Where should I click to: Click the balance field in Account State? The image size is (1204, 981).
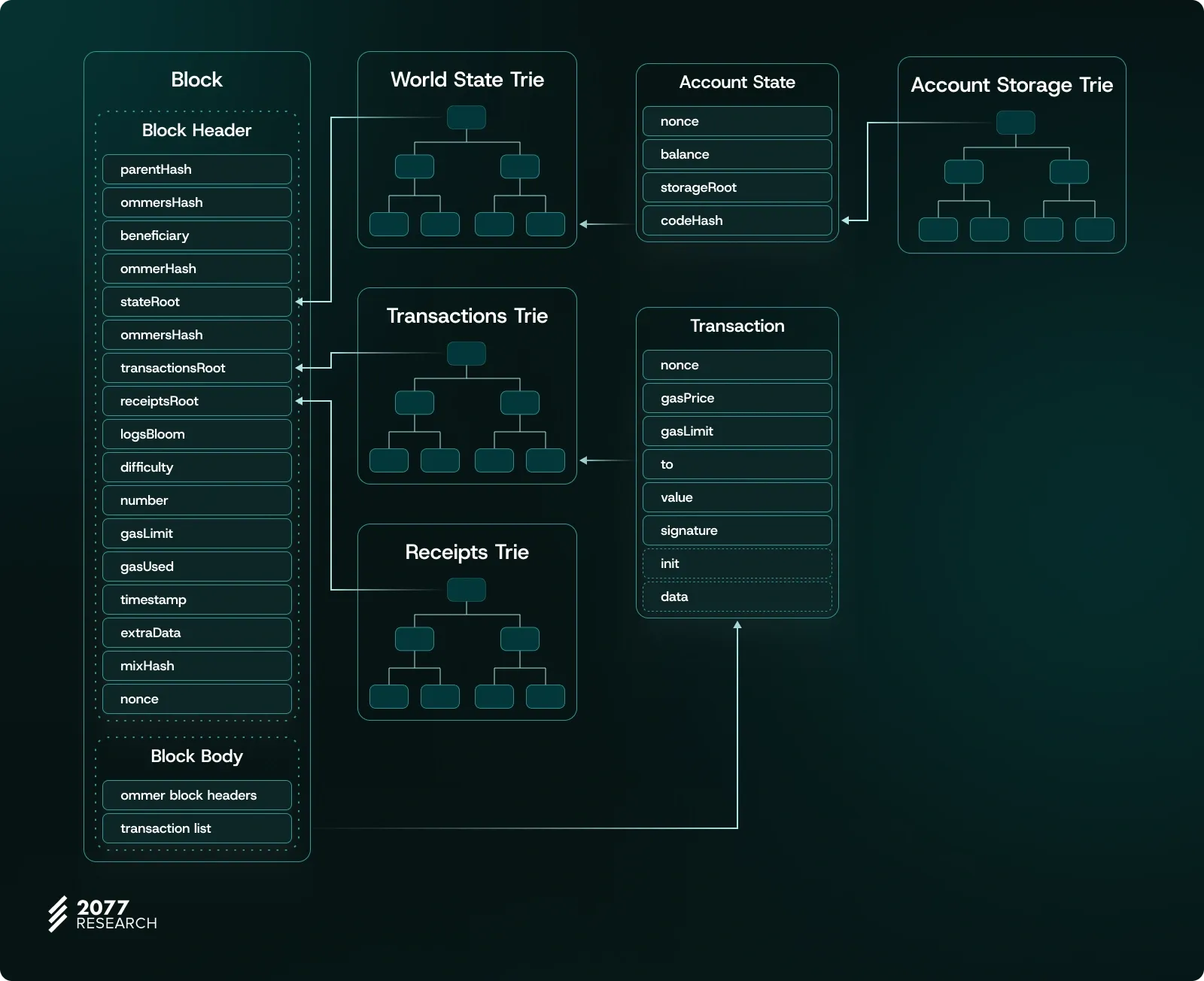[x=737, y=154]
